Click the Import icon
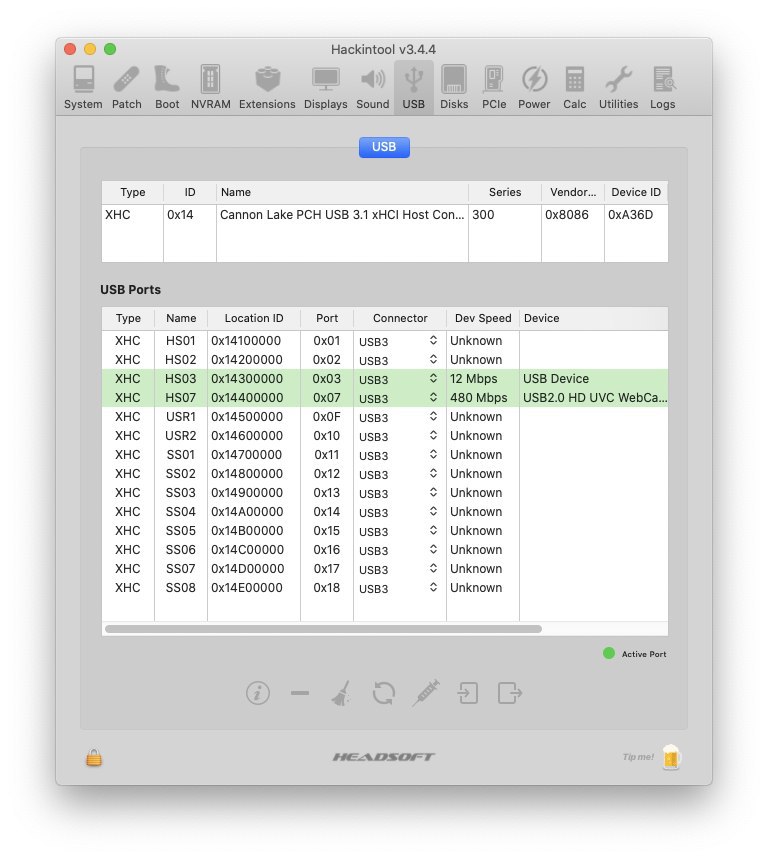The height and width of the screenshot is (859, 768). click(467, 693)
